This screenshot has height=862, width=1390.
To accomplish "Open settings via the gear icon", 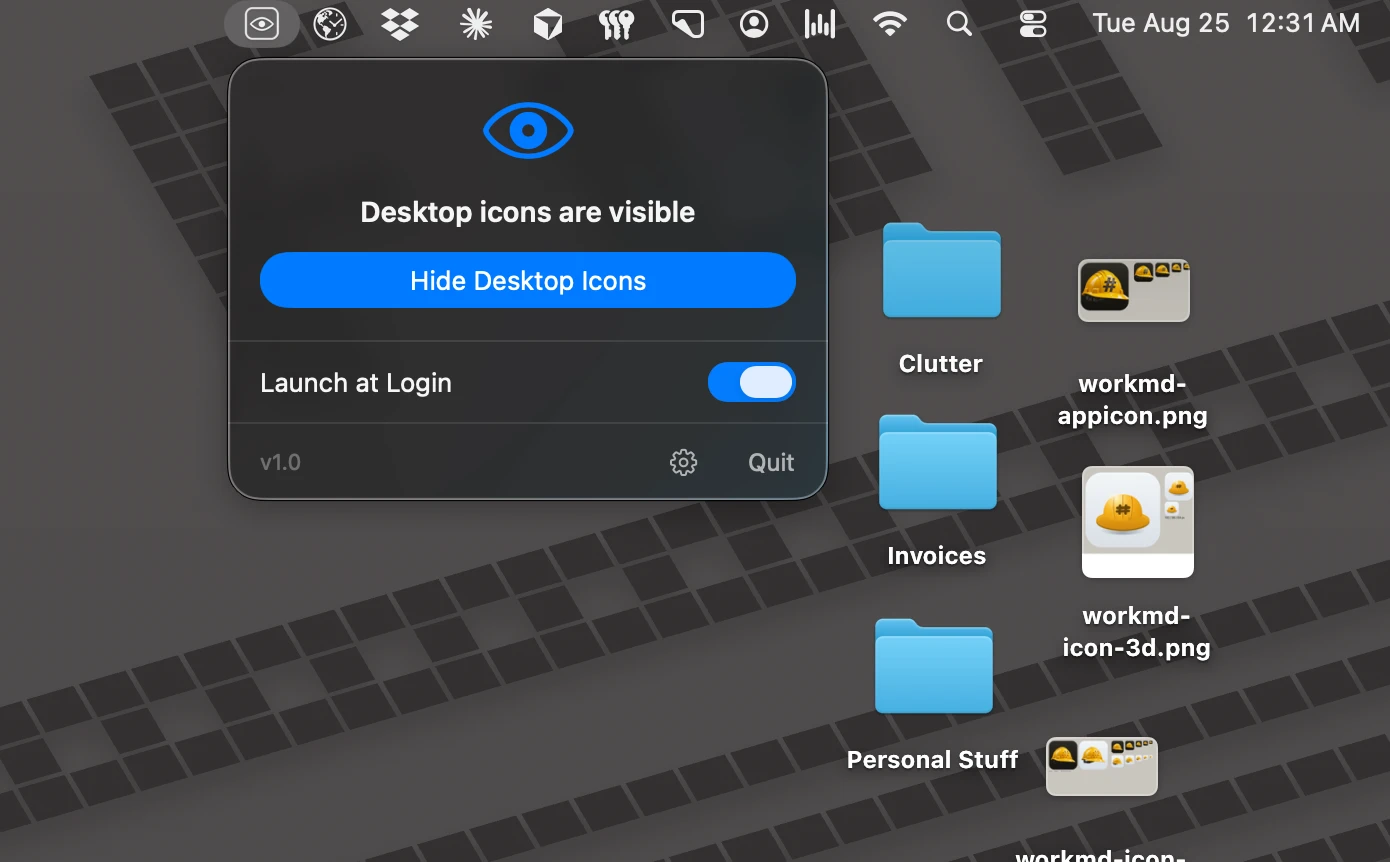I will [683, 462].
